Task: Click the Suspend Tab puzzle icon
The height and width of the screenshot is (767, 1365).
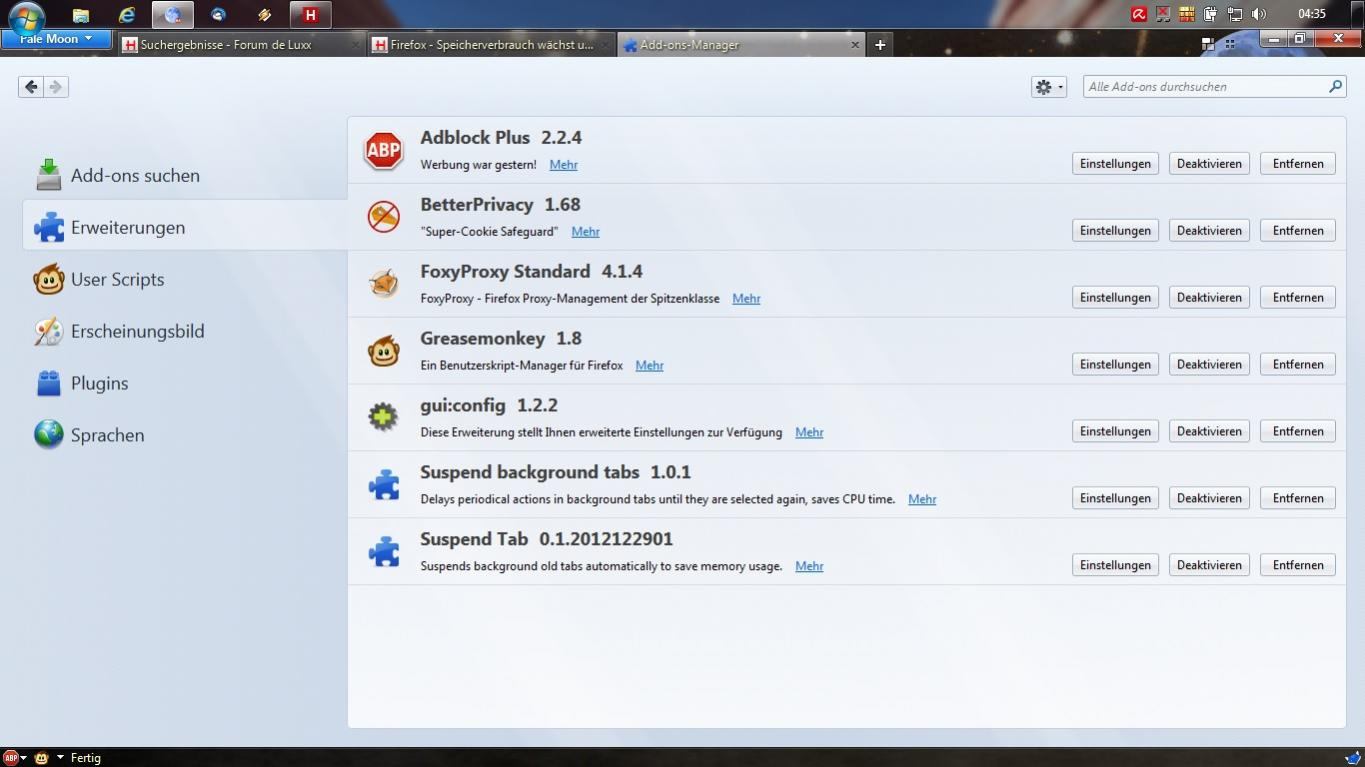Action: click(x=383, y=552)
